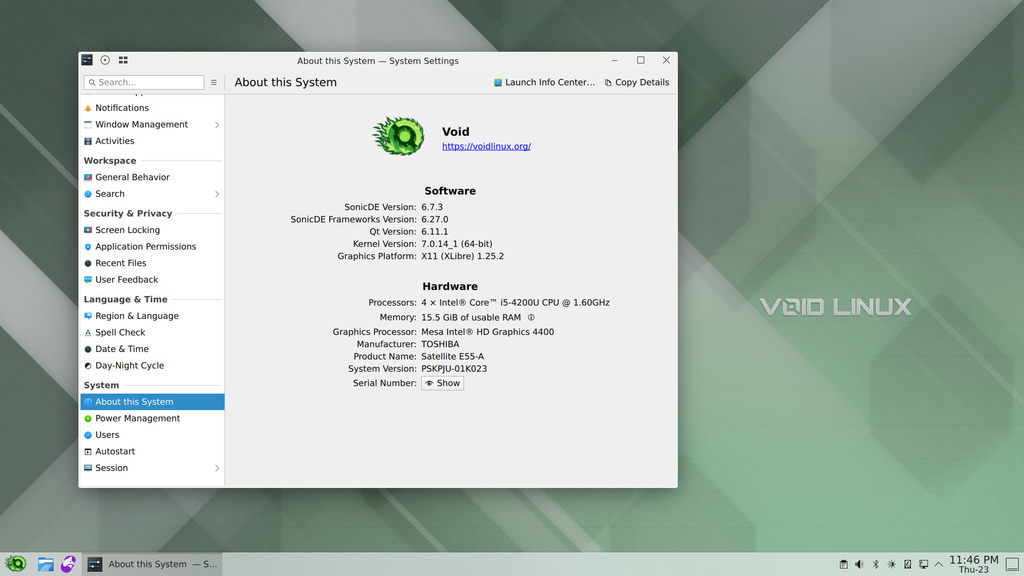Click the Void logo image
This screenshot has height=576, width=1024.
click(x=398, y=136)
